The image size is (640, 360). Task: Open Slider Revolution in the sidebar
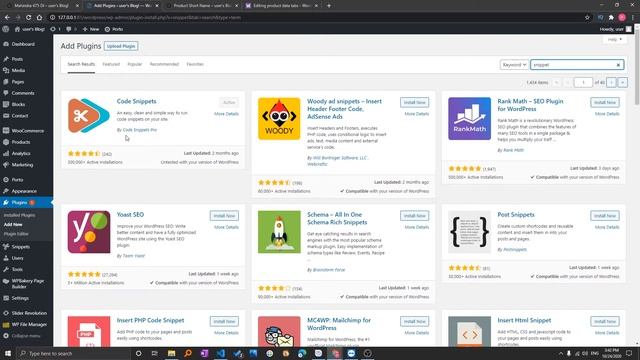(x=29, y=313)
